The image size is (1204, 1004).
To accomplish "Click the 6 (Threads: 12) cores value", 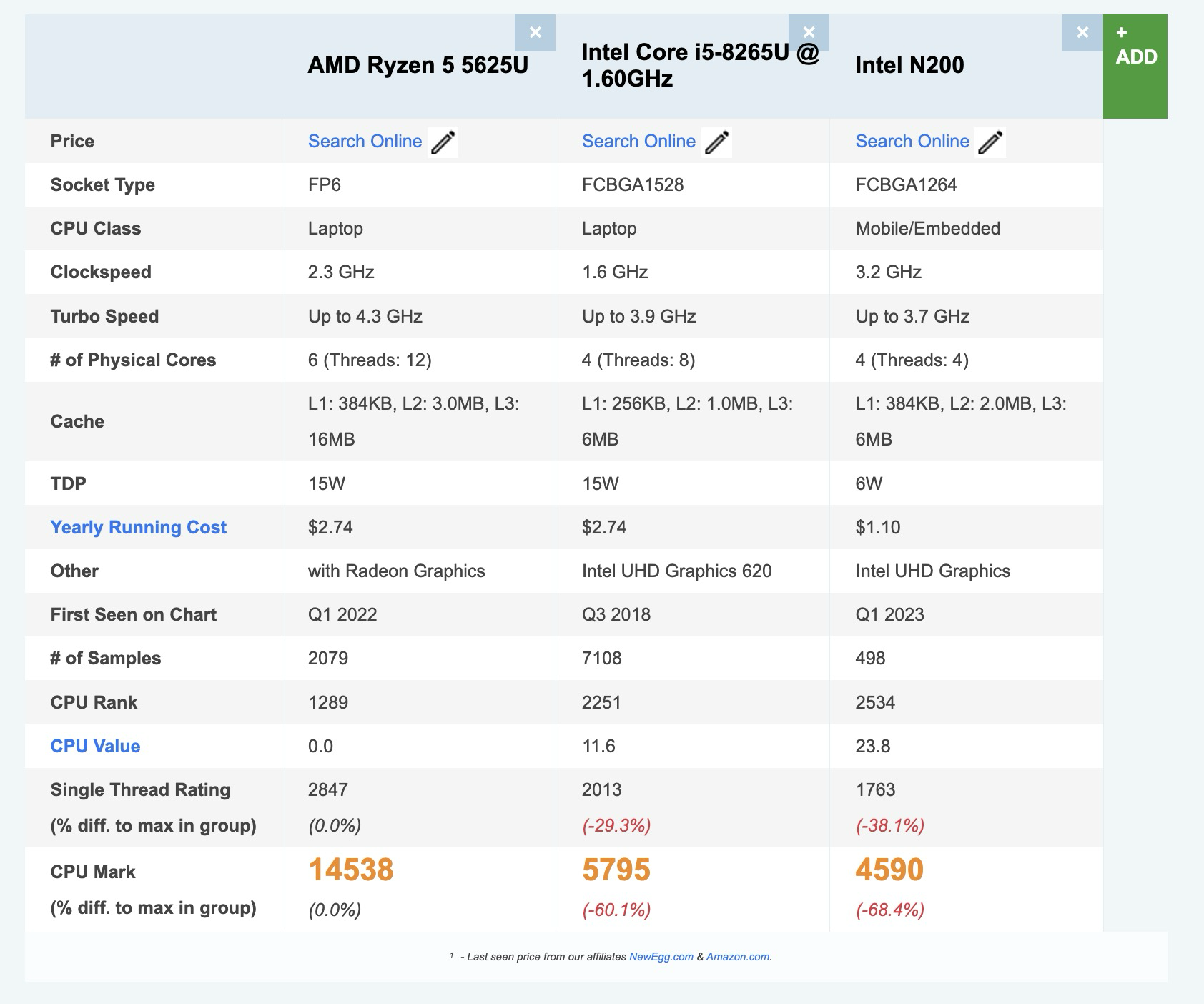I will click(370, 360).
